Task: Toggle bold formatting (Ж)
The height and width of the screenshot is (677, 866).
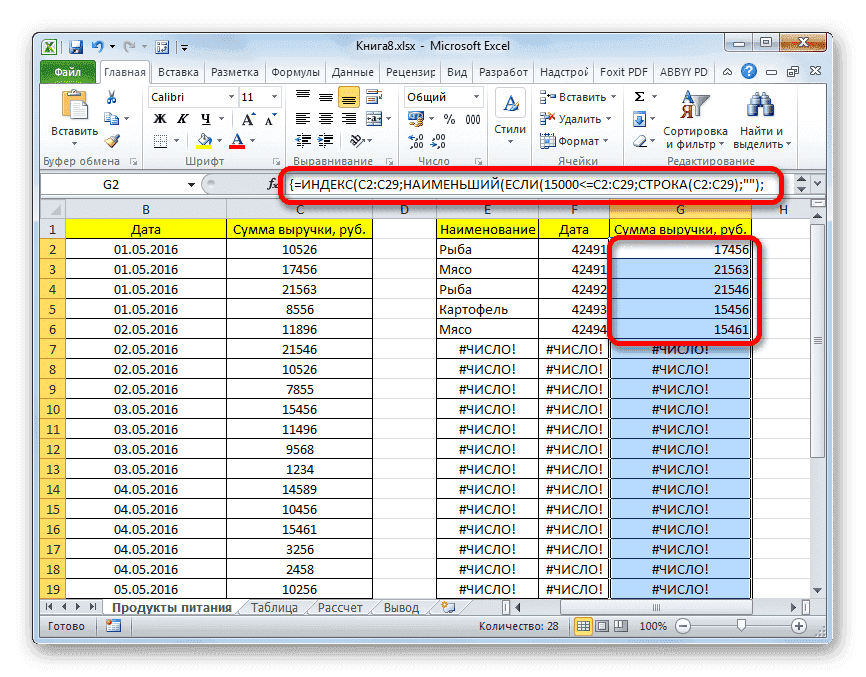Action: tap(160, 119)
